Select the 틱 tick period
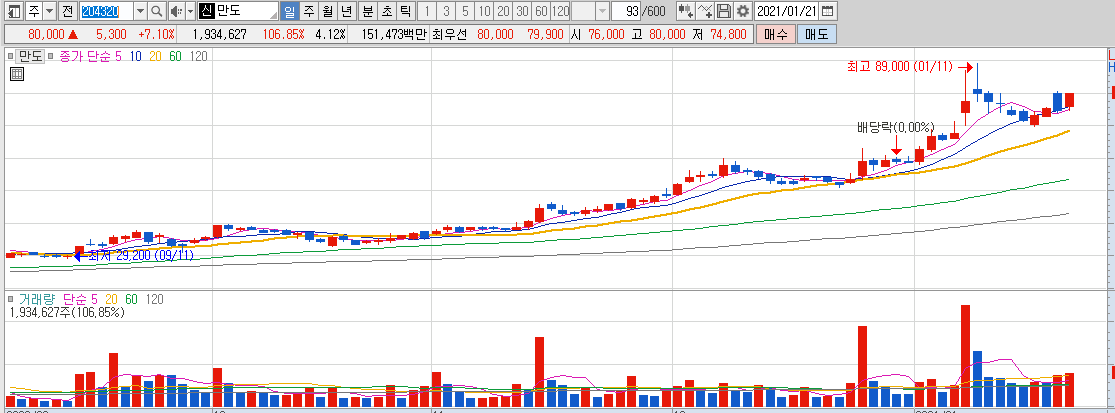This screenshot has height=413, width=1115. tap(406, 11)
